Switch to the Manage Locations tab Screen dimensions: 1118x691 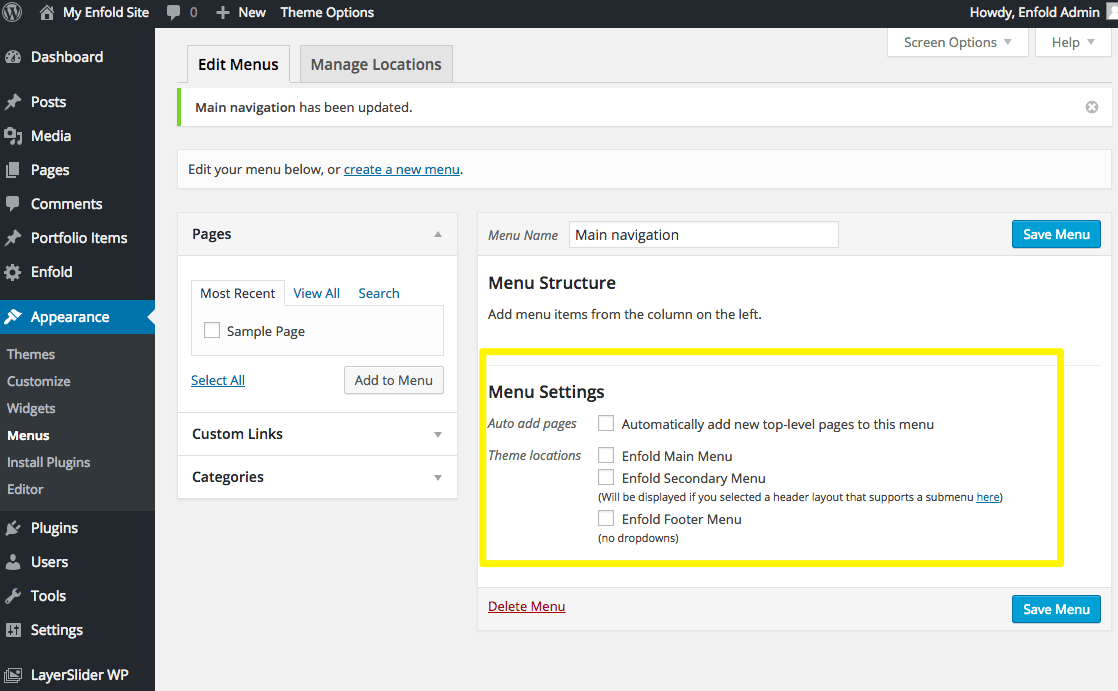click(x=375, y=63)
